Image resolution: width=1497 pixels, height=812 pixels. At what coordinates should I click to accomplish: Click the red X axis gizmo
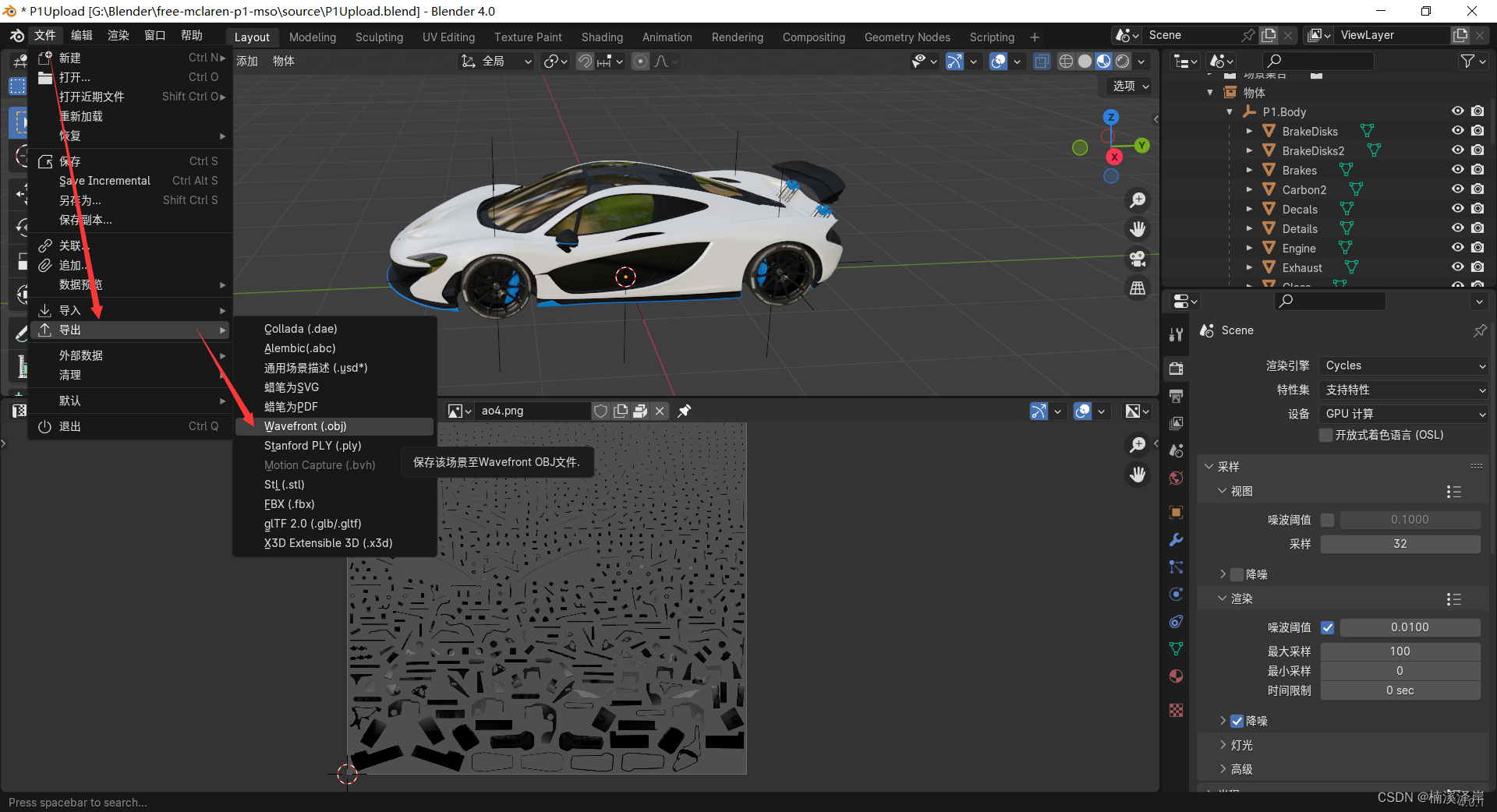tap(1114, 157)
